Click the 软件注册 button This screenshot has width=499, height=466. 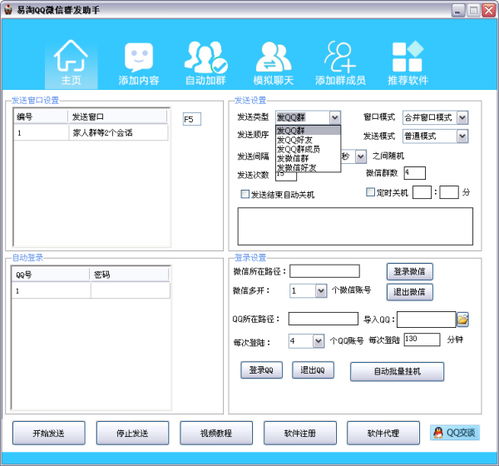click(300, 433)
